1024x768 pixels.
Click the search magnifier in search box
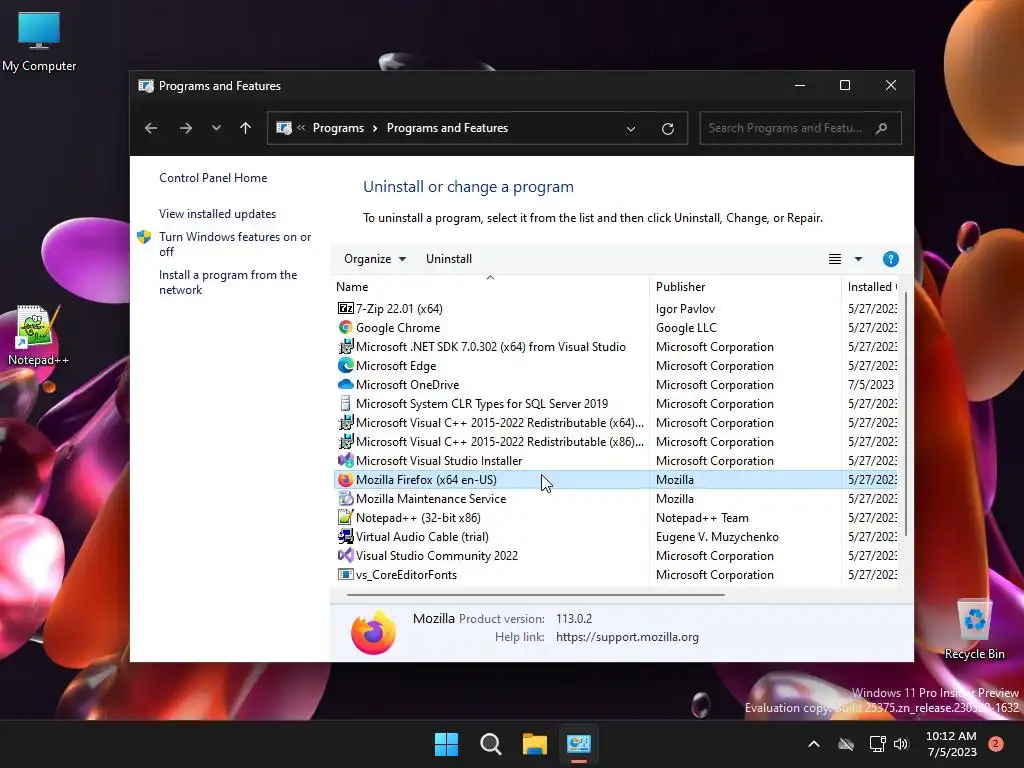point(882,128)
